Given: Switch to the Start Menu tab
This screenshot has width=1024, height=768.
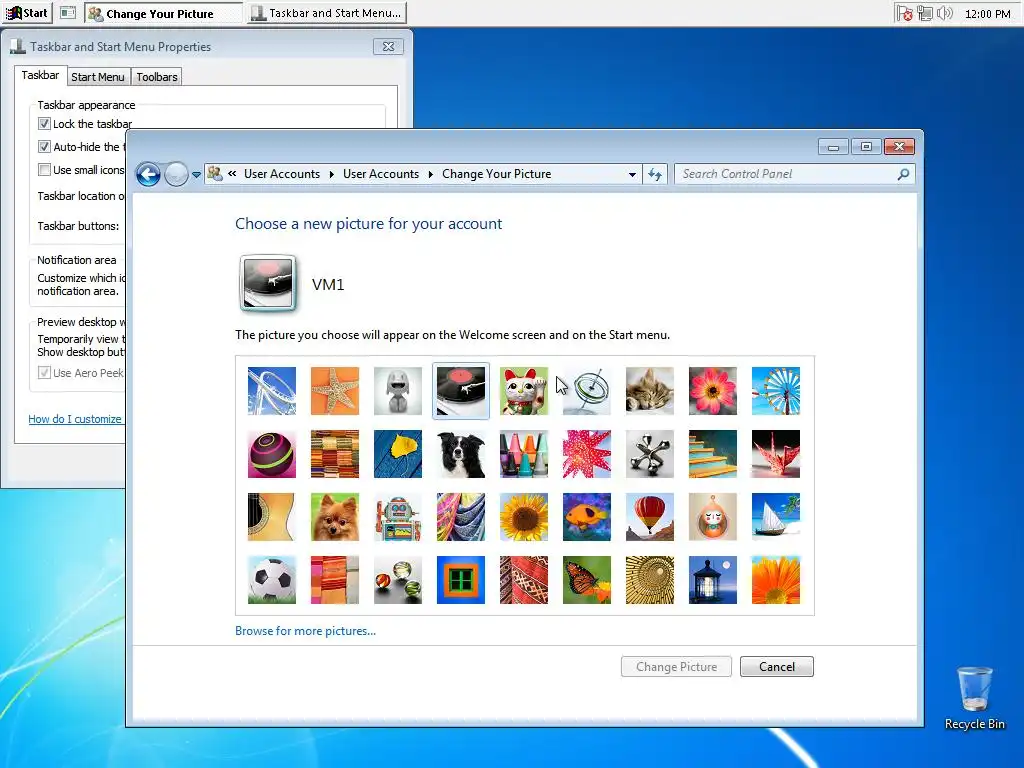Looking at the screenshot, I should pos(98,77).
